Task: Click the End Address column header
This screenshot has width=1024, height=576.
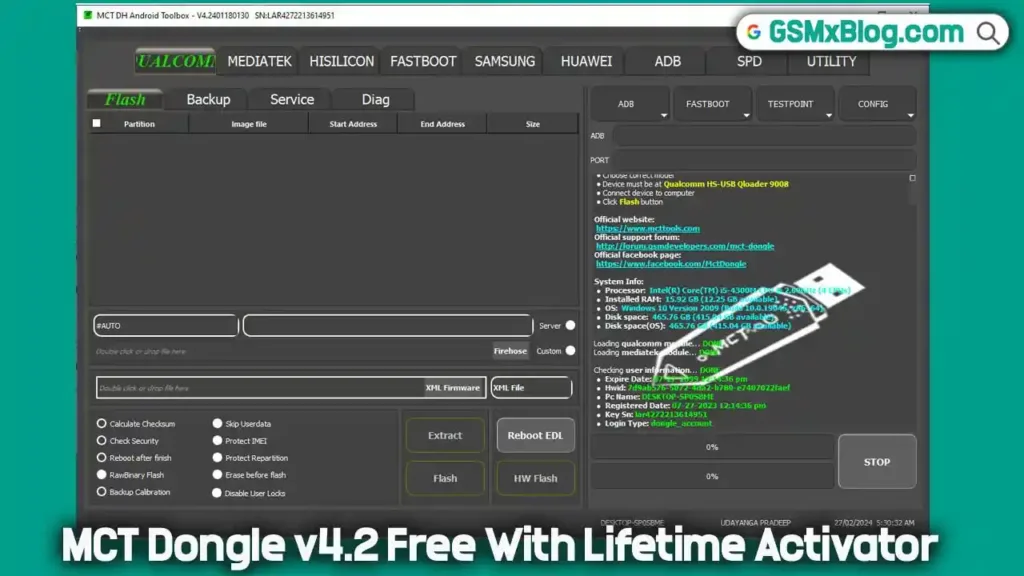Action: (x=443, y=123)
